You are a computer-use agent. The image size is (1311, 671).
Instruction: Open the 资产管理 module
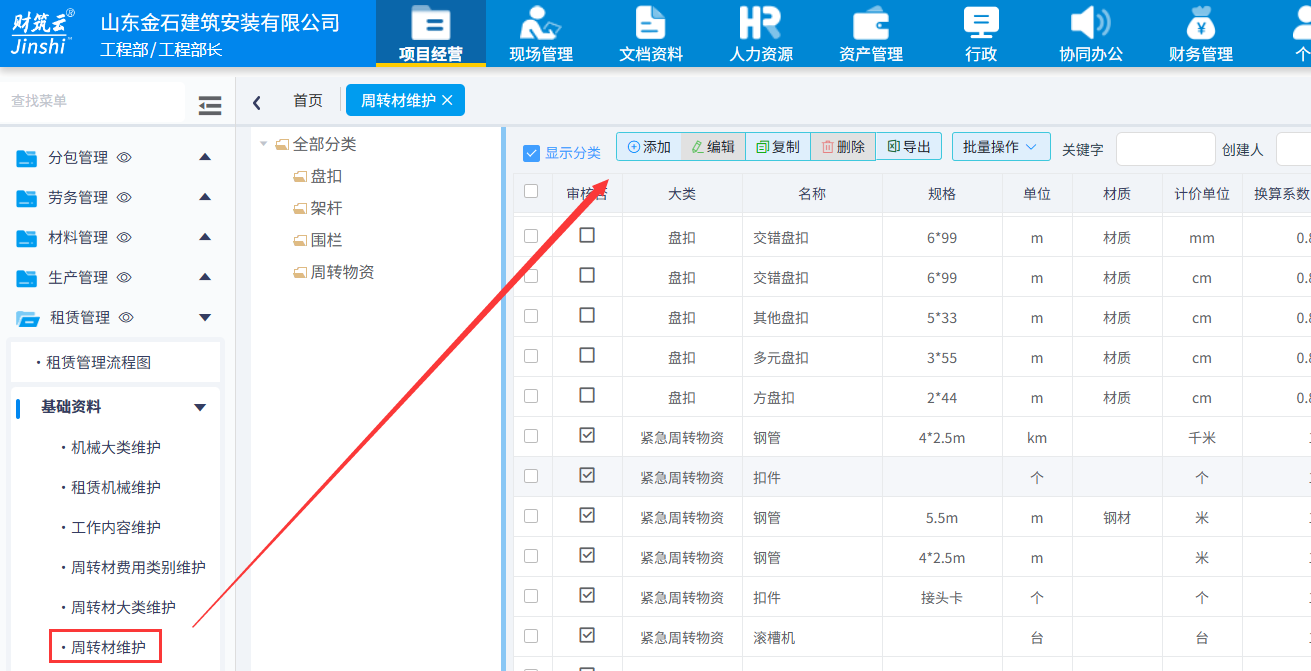(871, 34)
